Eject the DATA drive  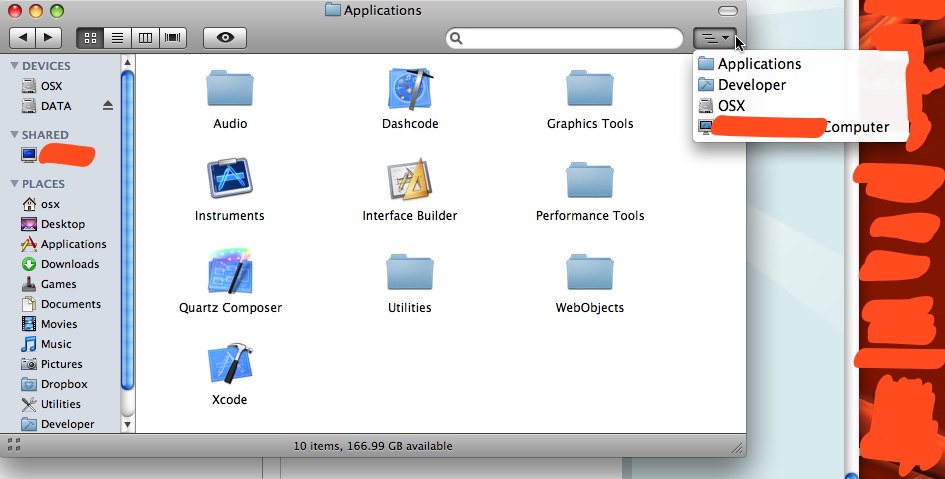pyautogui.click(x=108, y=105)
